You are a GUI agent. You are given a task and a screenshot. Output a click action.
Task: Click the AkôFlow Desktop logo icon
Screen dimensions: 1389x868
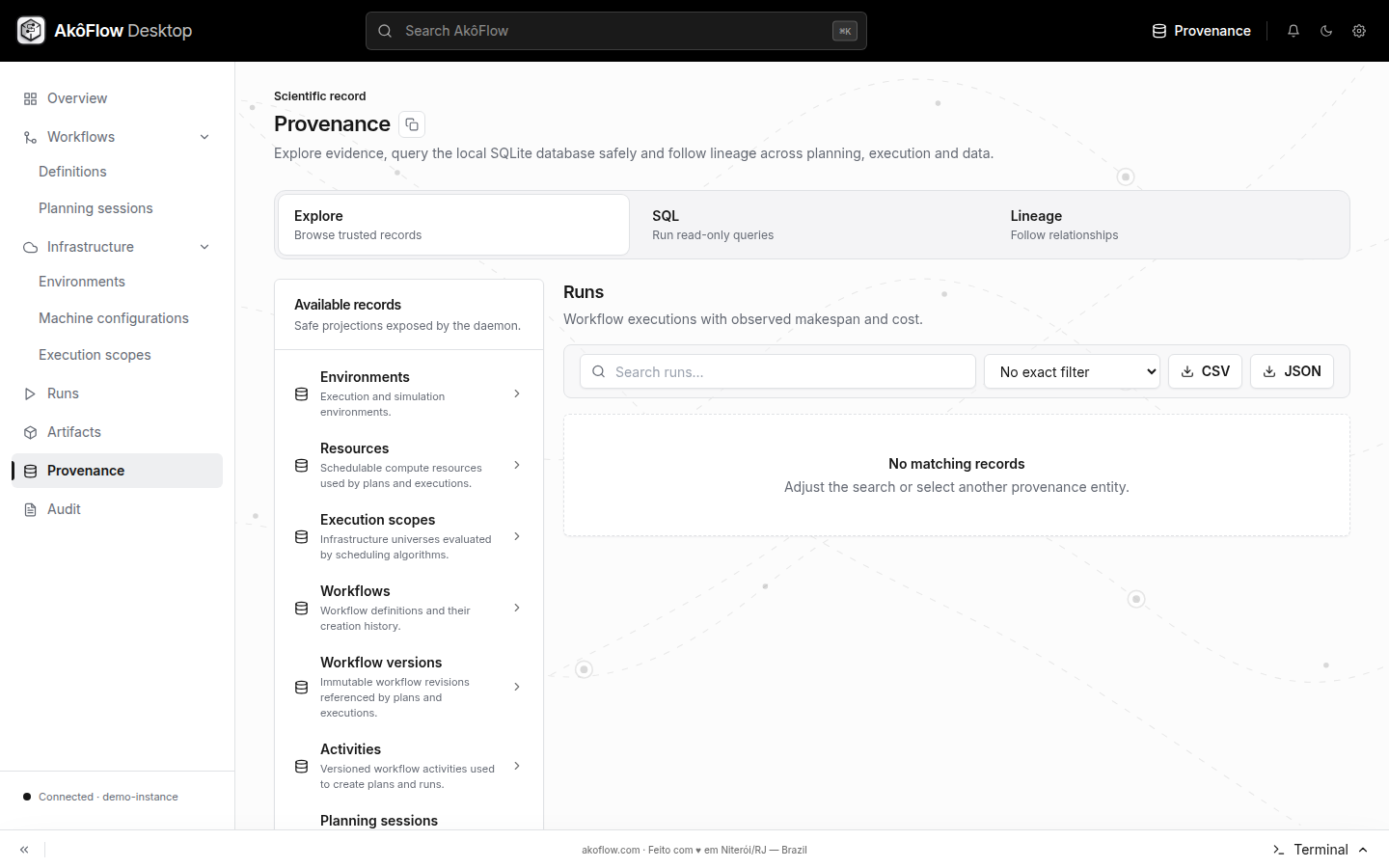pyautogui.click(x=31, y=31)
